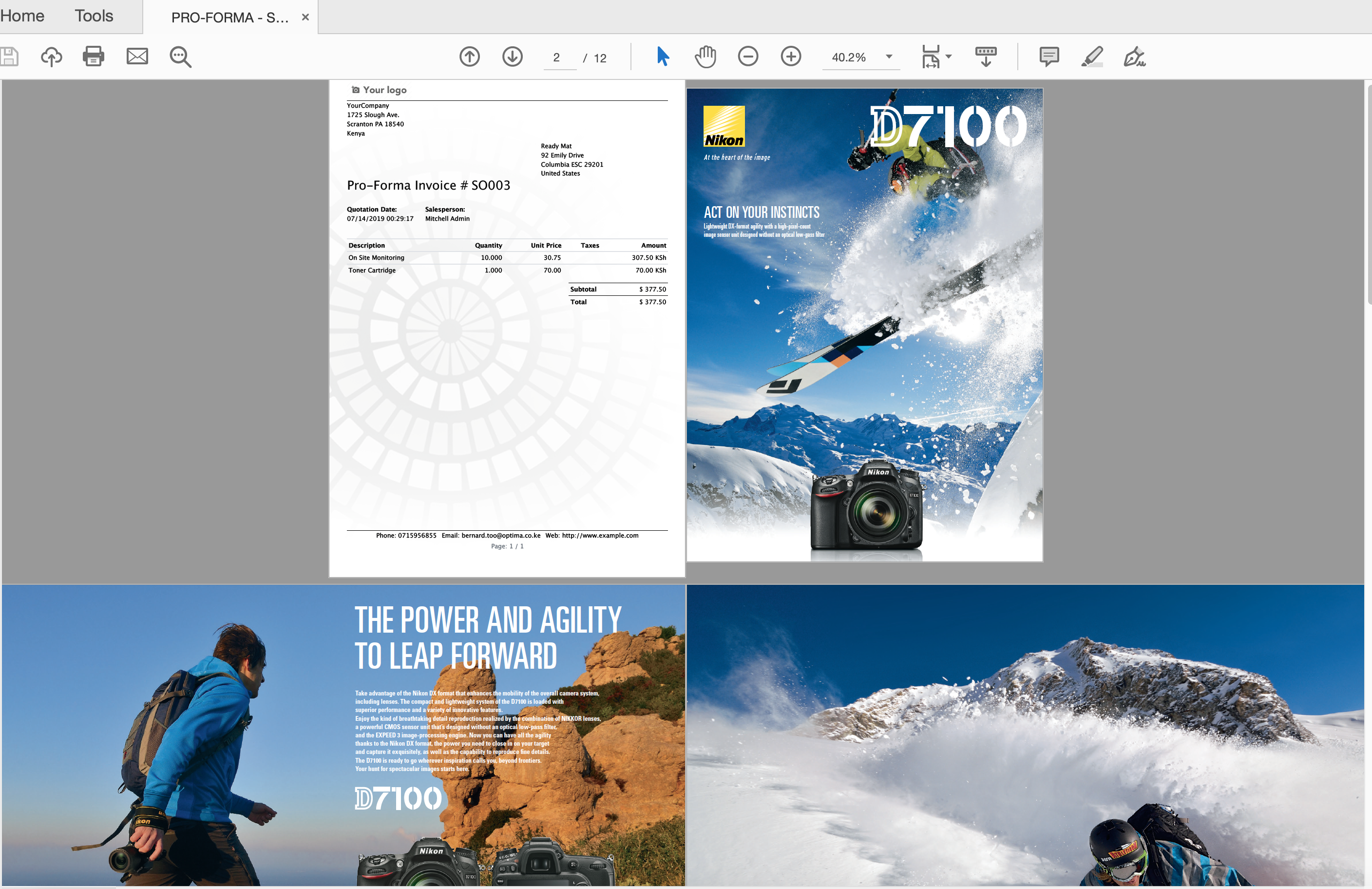Click the Taxes column header
1372x889 pixels.
590,246
